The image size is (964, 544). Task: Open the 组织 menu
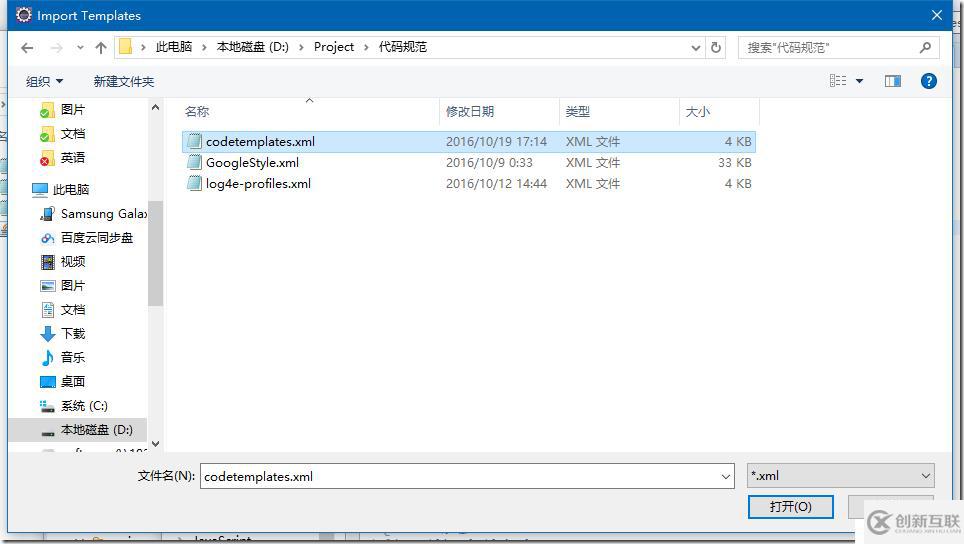(44, 81)
